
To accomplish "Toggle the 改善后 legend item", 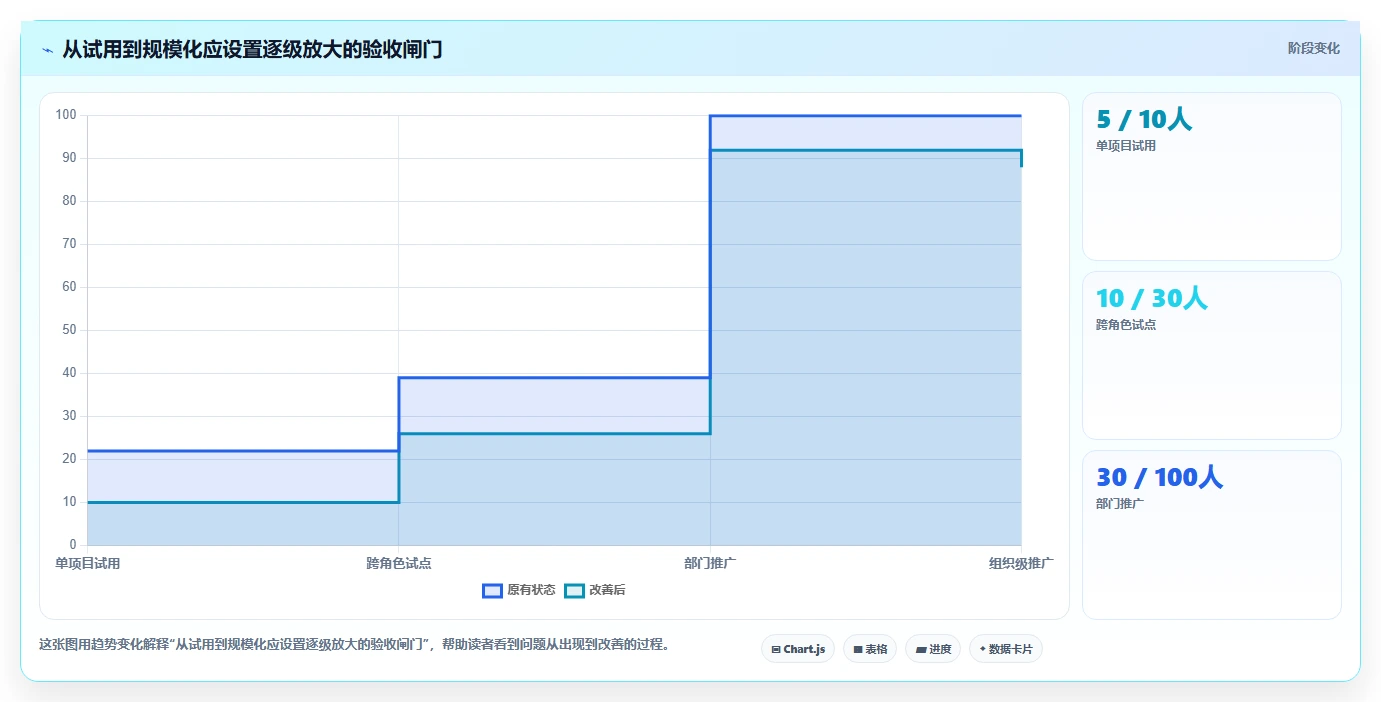I will [x=595, y=590].
